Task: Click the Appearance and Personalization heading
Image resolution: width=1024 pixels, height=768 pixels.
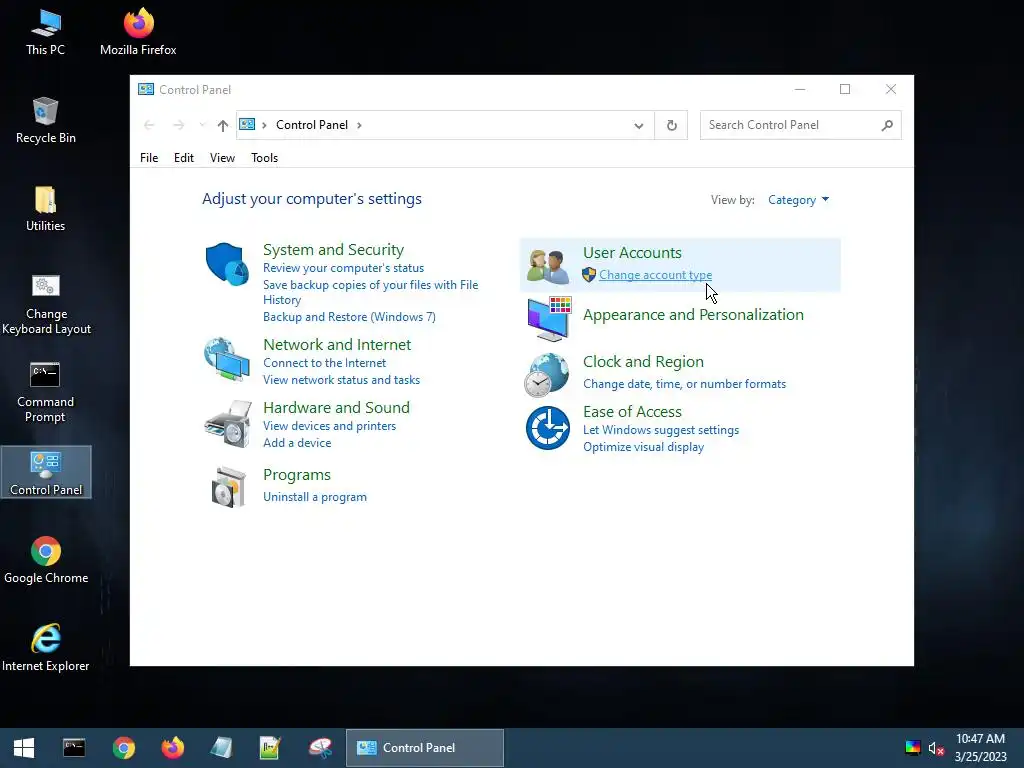Action: pyautogui.click(x=693, y=315)
